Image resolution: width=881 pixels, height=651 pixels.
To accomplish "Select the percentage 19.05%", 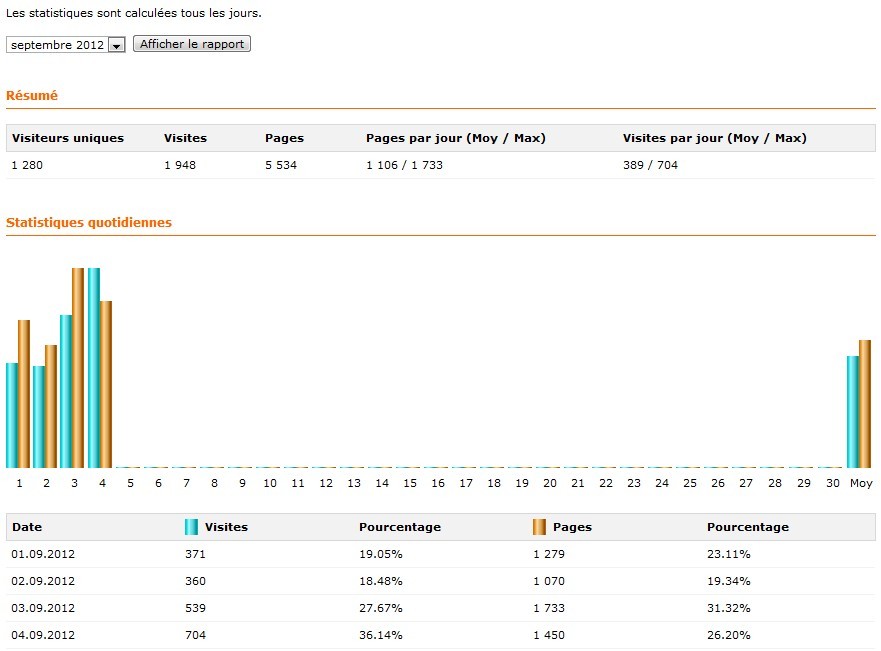I will point(381,554).
